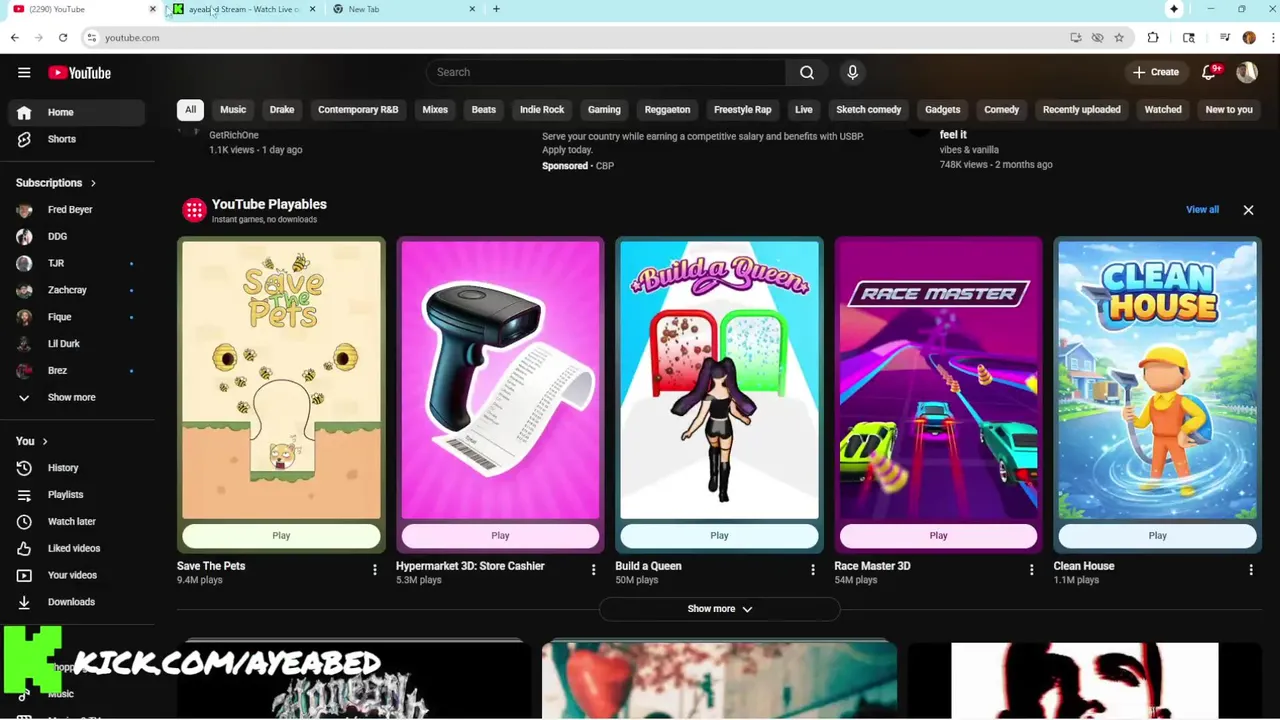Select the Drake filter chip
Viewport: 1280px width, 720px height.
click(282, 110)
